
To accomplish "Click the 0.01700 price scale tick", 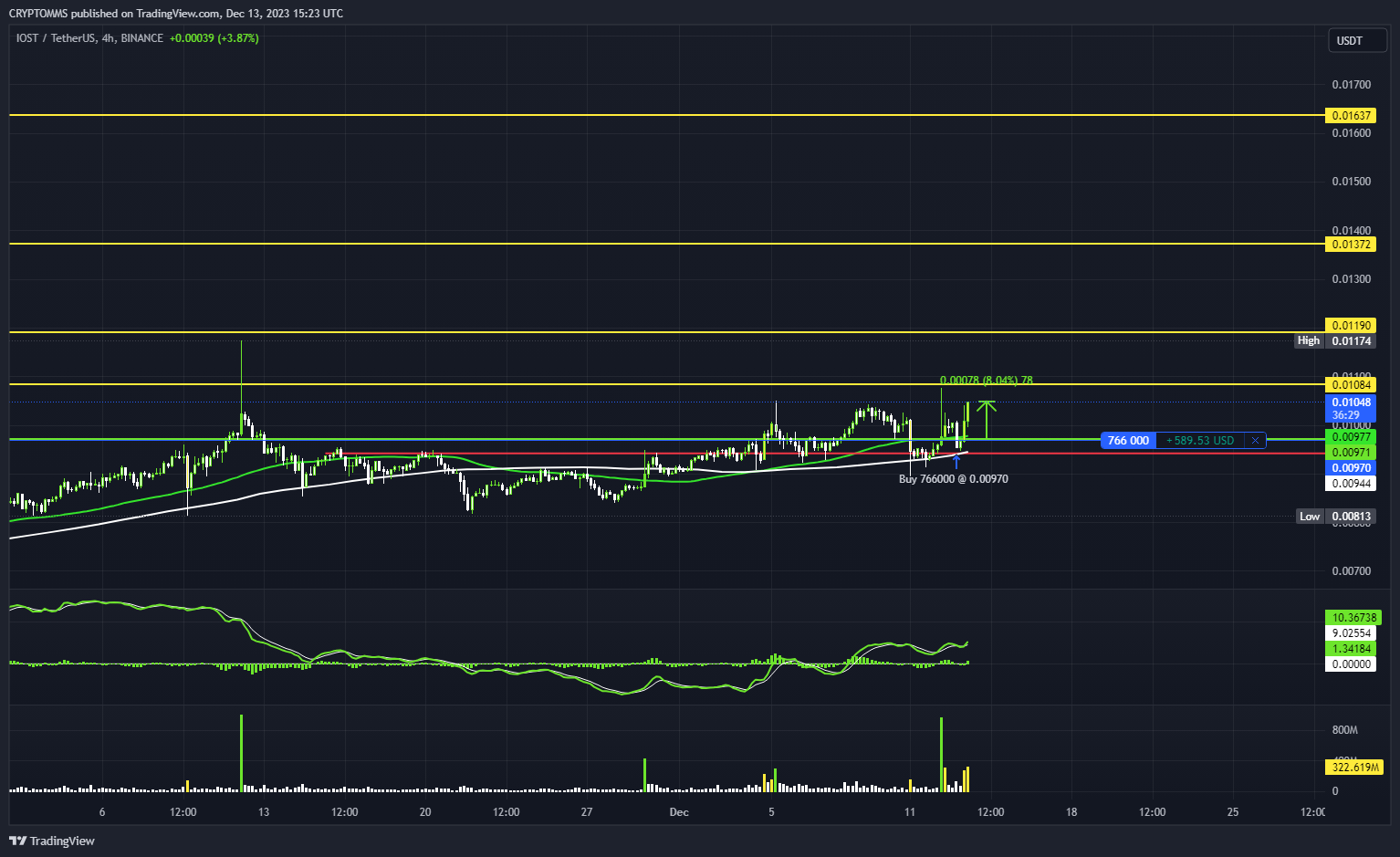I will tap(1351, 85).
